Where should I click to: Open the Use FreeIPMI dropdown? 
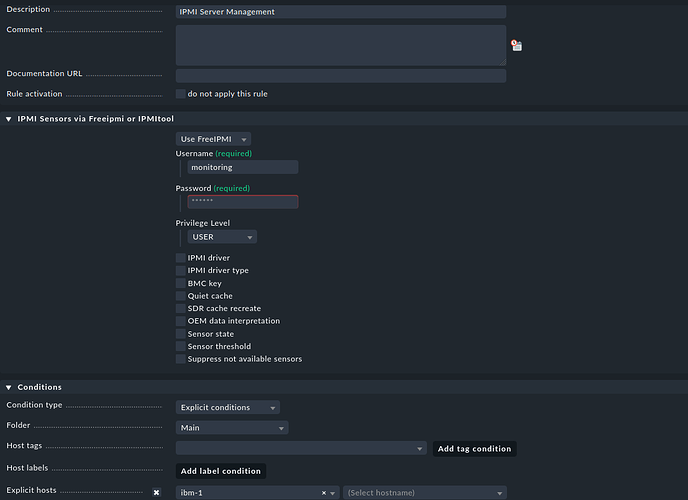[213, 139]
